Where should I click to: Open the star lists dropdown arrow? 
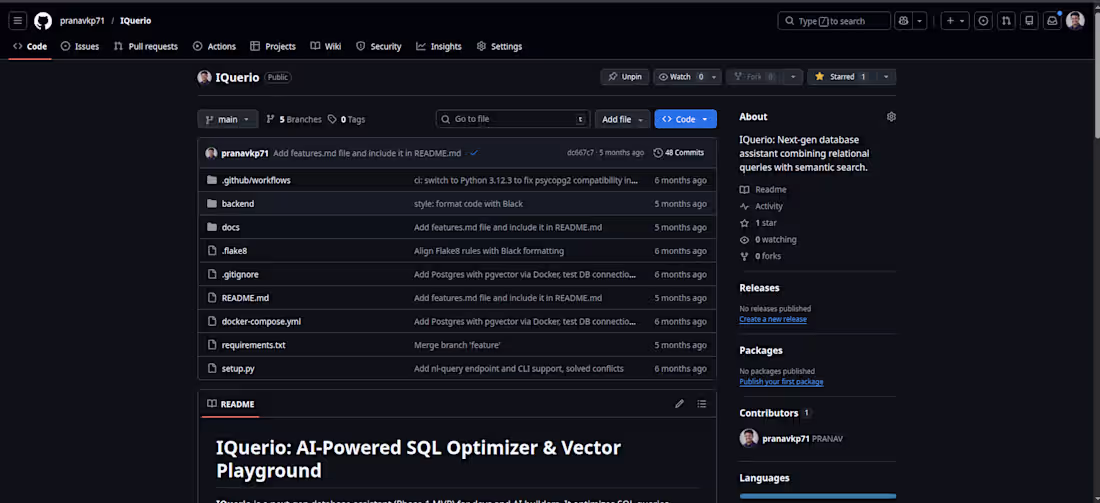pyautogui.click(x=886, y=77)
